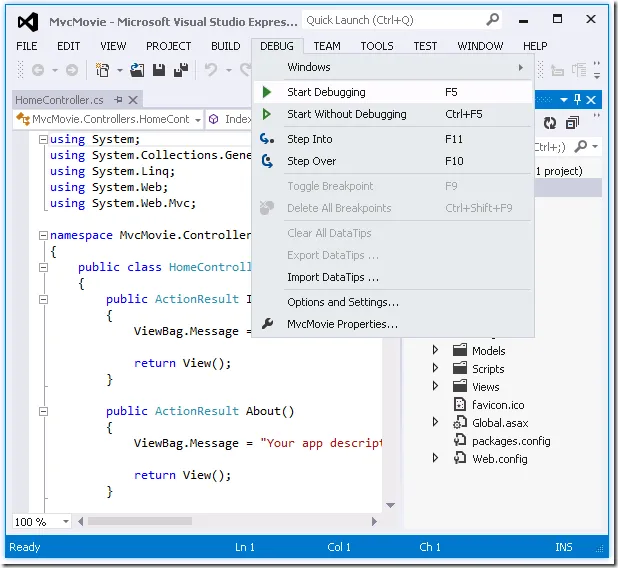Click the Step Into arrow icon
Screen dimensions: 618x568
pyautogui.click(x=267, y=139)
